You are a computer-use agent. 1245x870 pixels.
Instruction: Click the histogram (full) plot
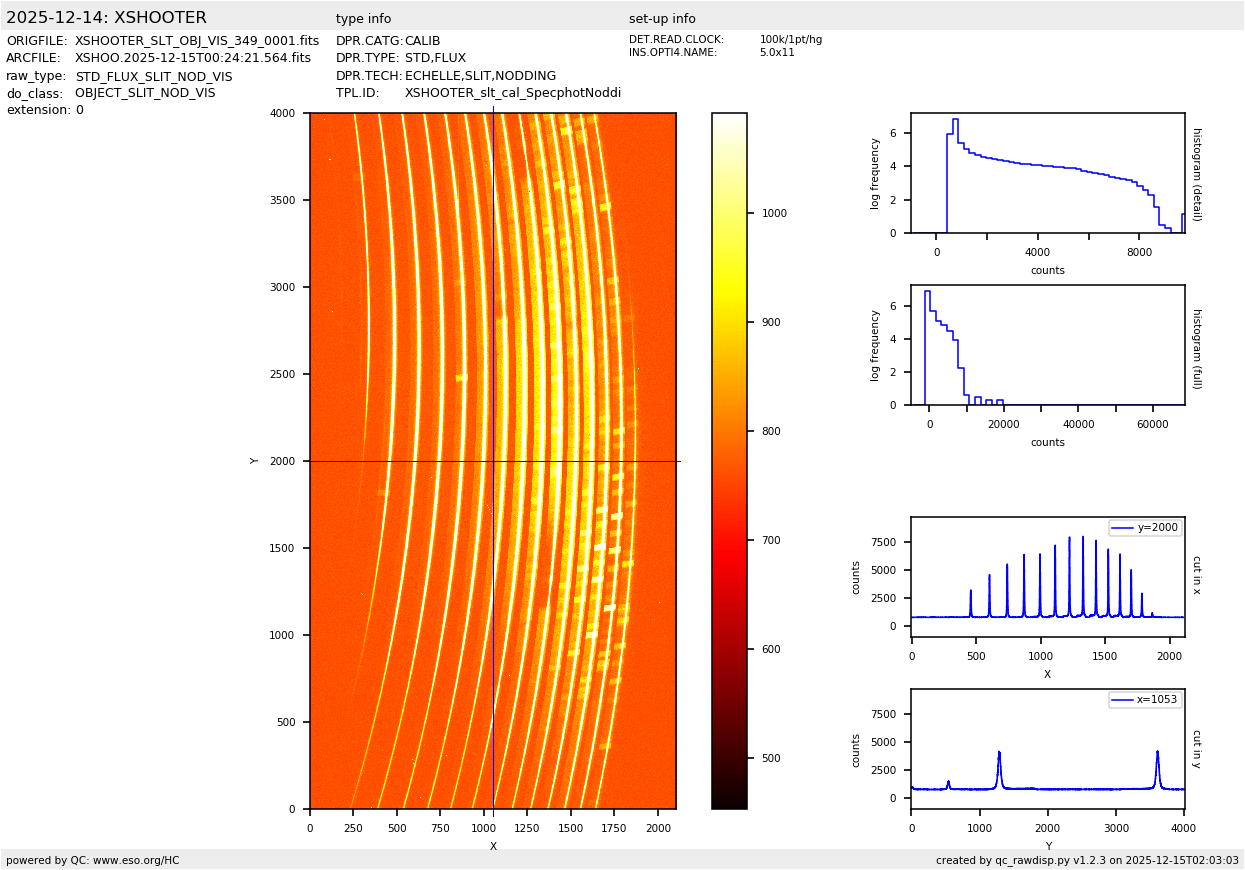(1047, 345)
